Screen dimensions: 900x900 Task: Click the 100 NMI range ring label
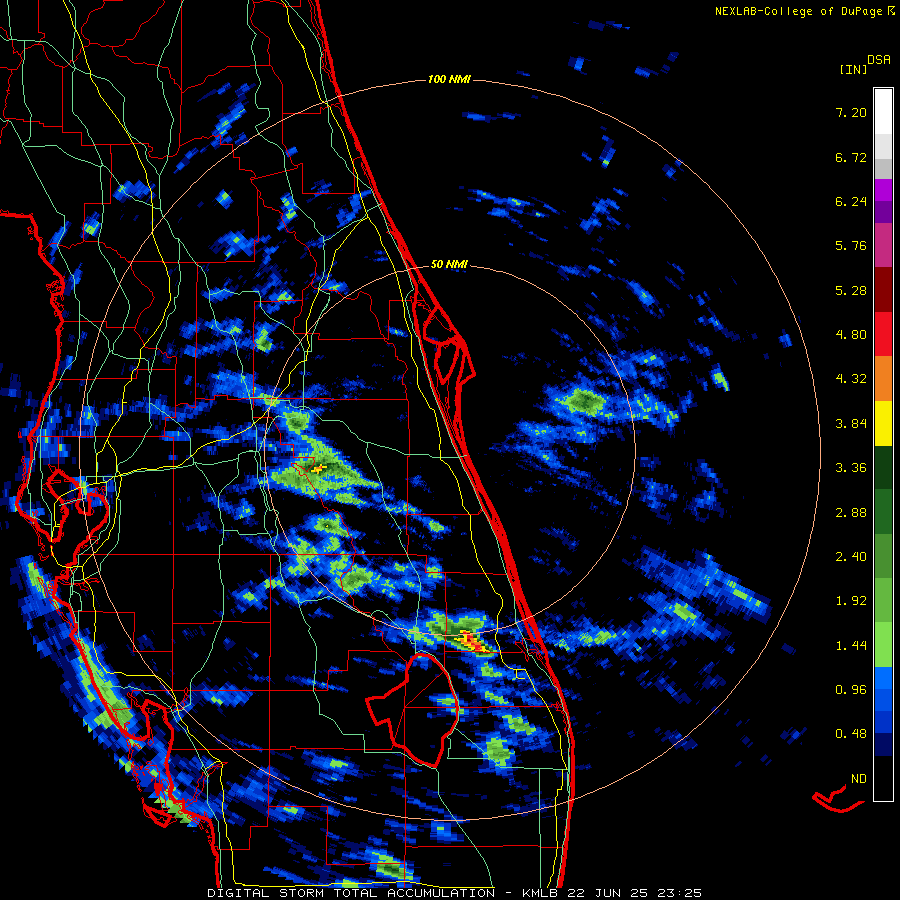click(x=449, y=79)
